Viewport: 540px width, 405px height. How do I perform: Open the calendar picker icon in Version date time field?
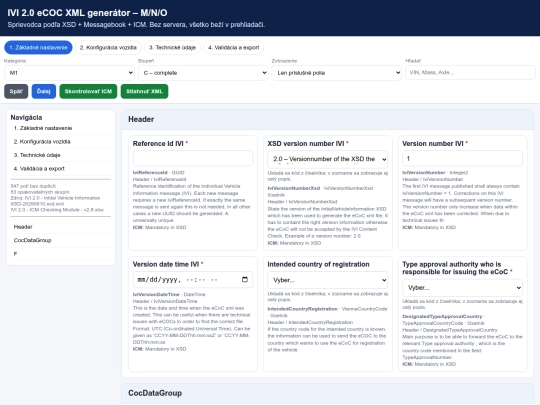coord(245,279)
